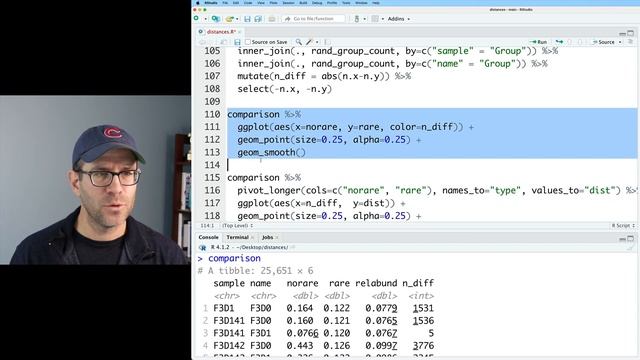
Task: Expand the recent files dropdown arrow
Action: 237,19
